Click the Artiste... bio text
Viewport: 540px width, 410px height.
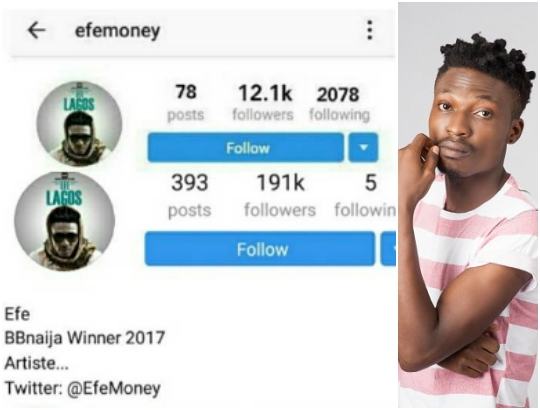(37, 363)
